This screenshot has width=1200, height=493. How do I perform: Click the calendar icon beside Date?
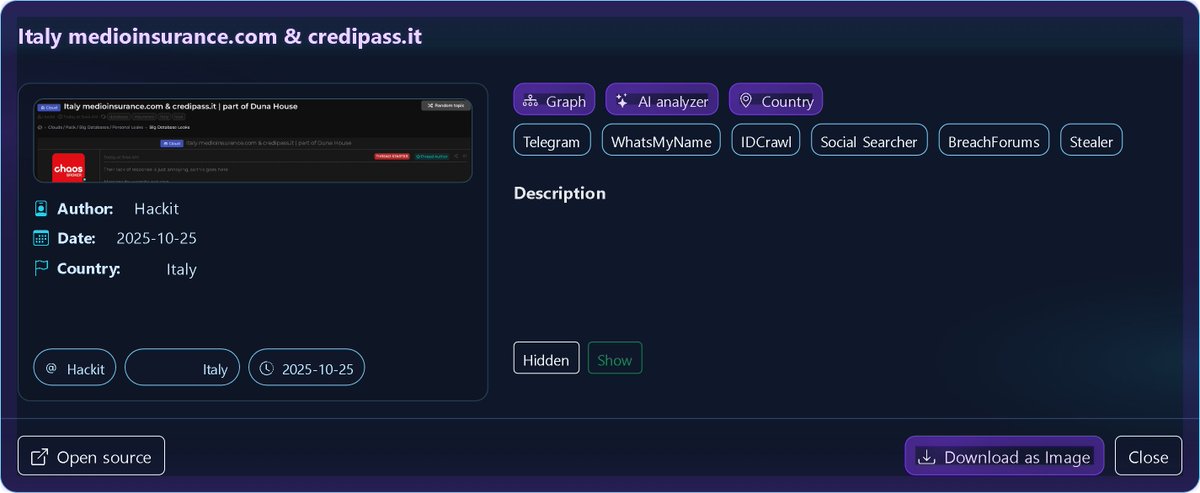tap(41, 238)
